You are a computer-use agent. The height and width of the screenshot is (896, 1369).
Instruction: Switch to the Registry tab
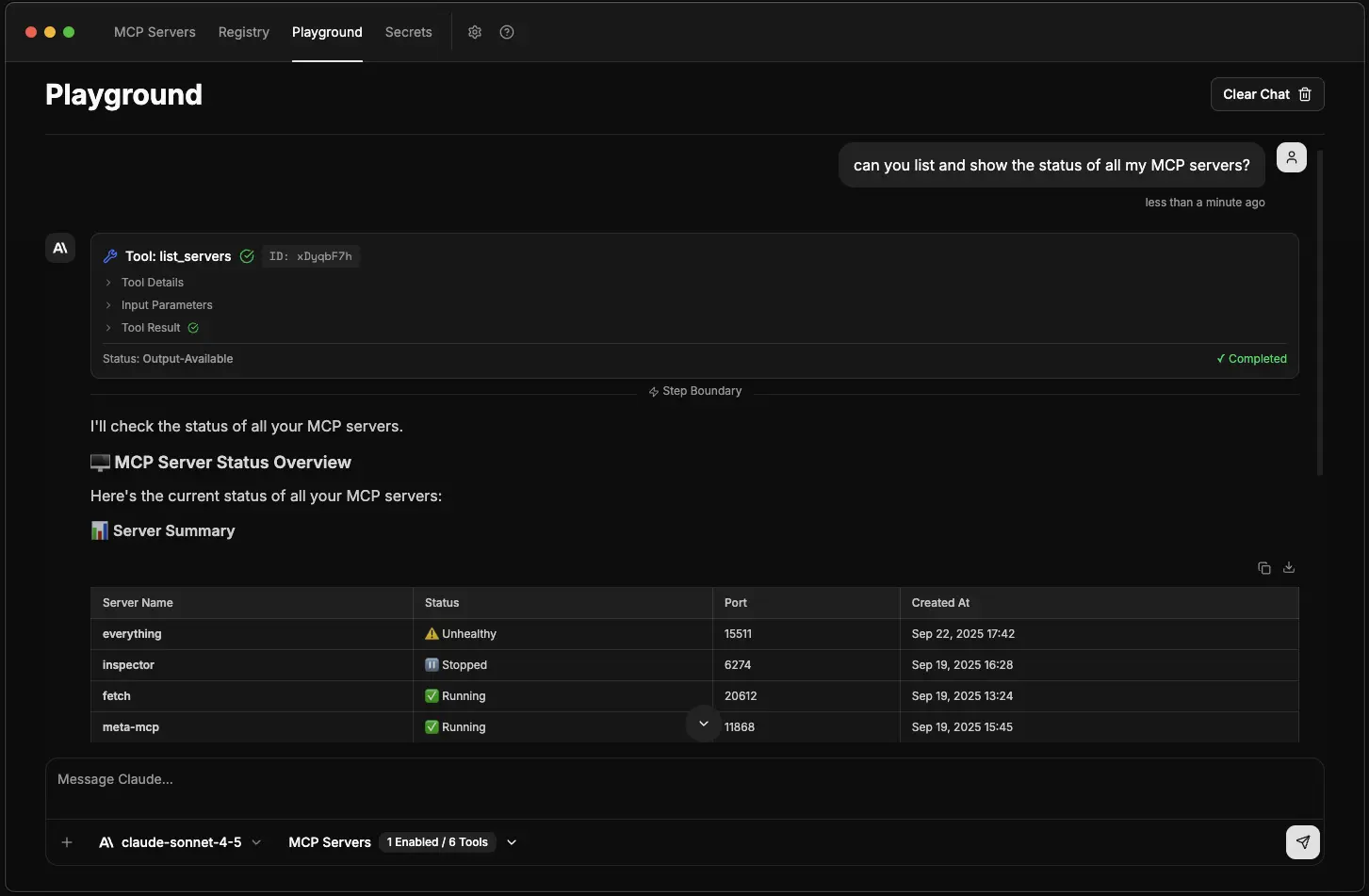pos(243,31)
